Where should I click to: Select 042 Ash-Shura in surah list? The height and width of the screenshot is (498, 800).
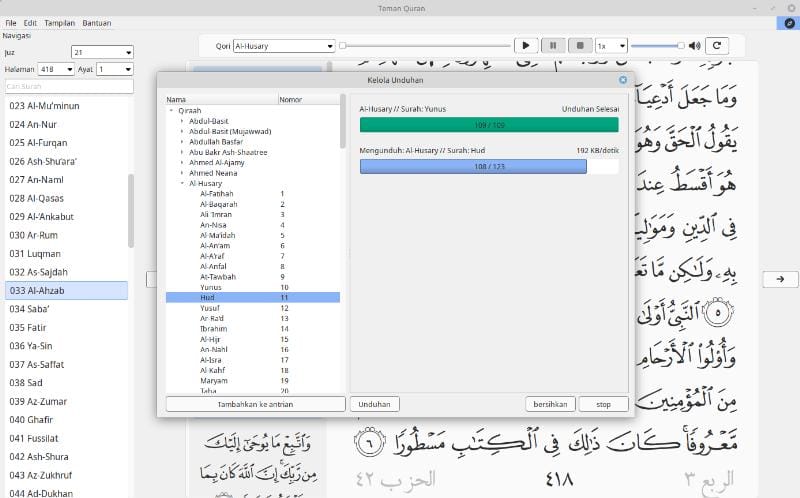[66, 457]
